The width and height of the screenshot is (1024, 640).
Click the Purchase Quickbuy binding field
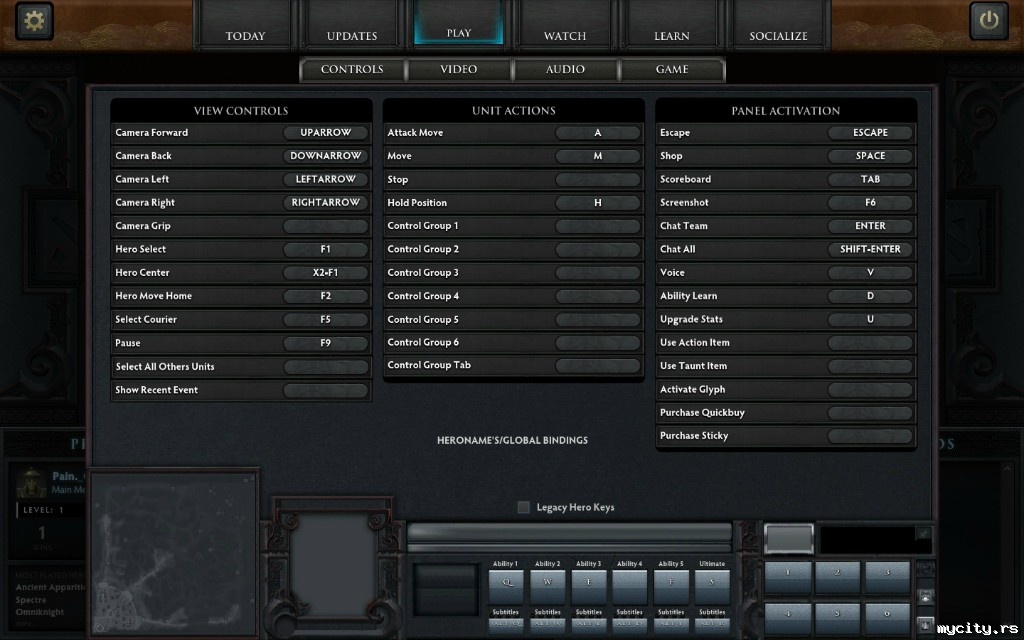tap(870, 413)
